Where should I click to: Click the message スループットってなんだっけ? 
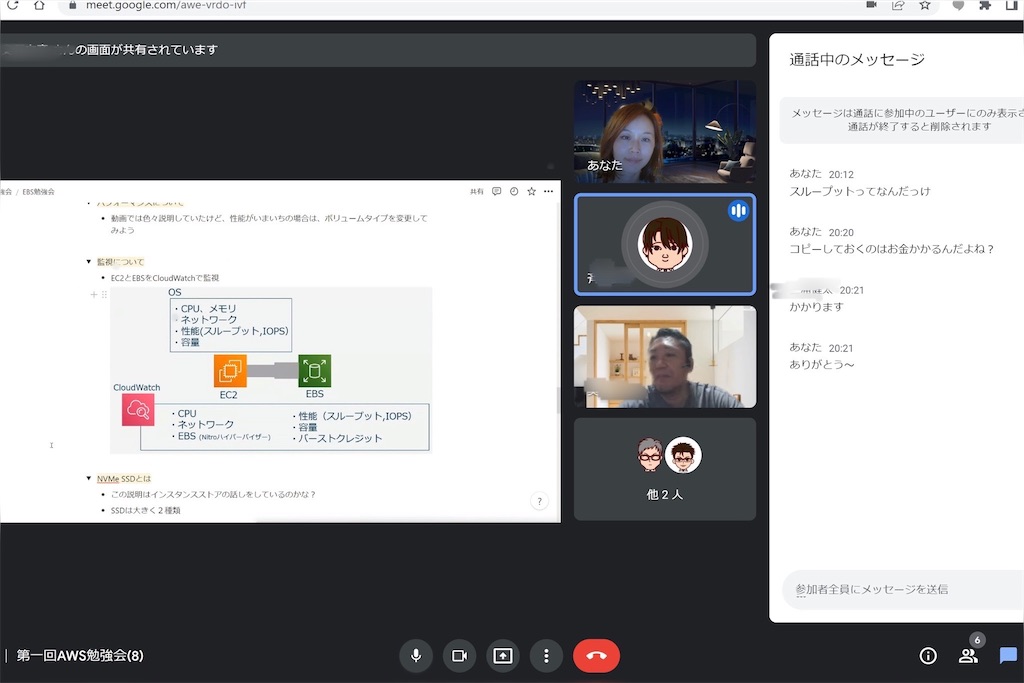pos(860,191)
